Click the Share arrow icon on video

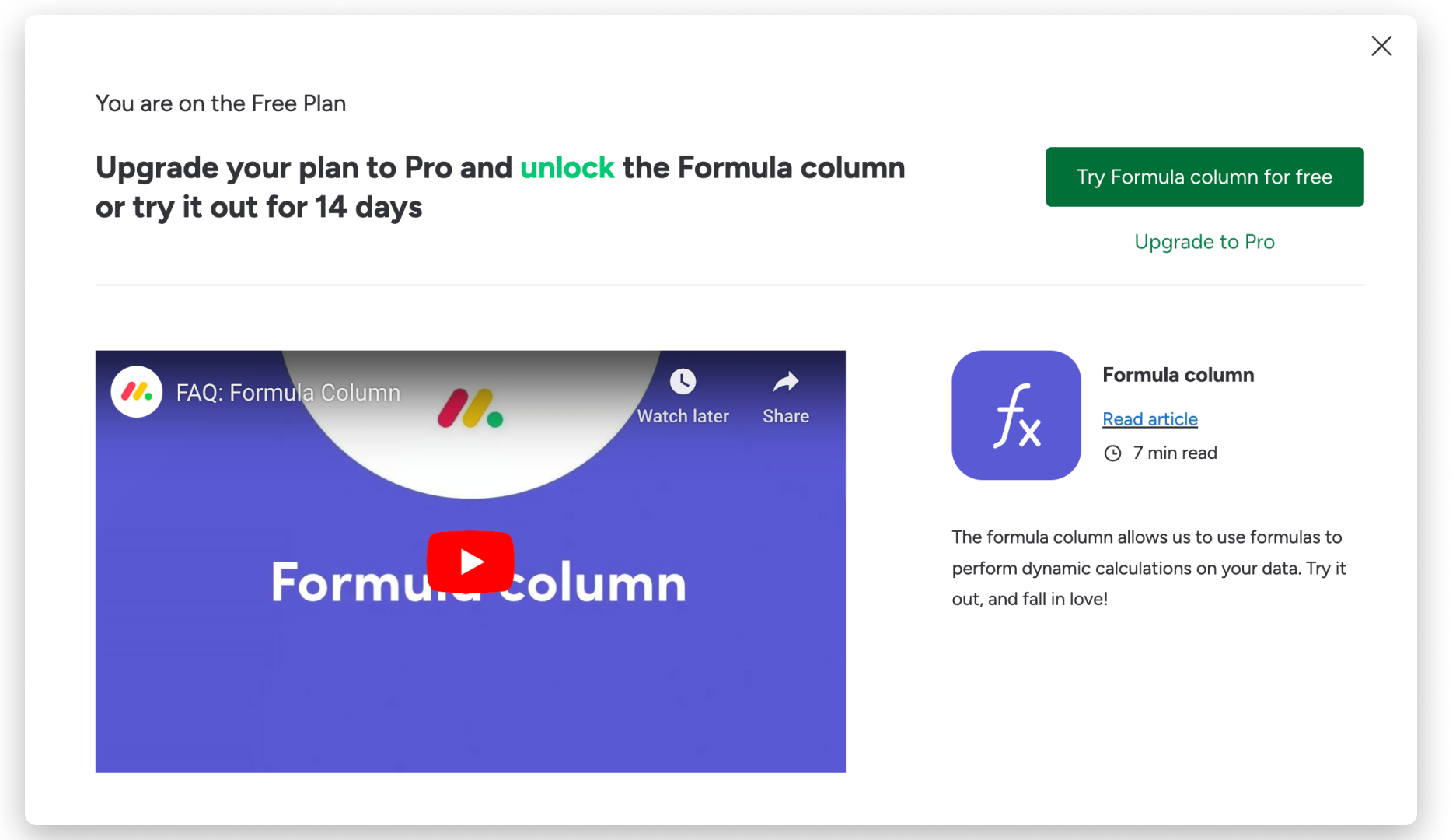(x=786, y=381)
